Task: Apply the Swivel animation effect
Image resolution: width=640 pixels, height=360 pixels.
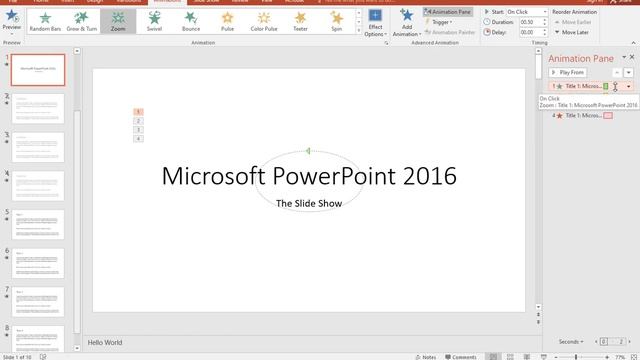Action: coord(154,21)
